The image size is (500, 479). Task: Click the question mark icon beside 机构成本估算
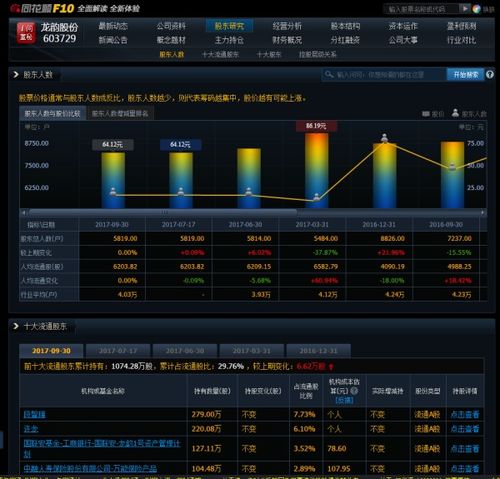pos(354,390)
